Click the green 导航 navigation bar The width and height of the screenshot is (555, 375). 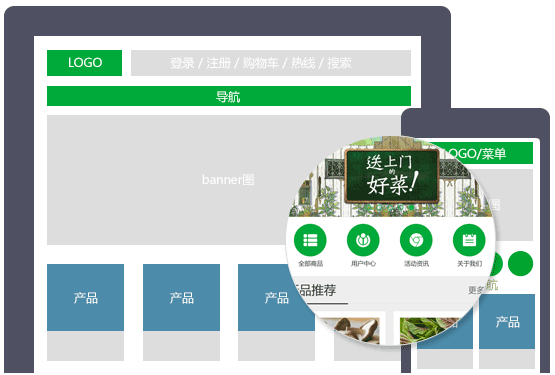229,96
